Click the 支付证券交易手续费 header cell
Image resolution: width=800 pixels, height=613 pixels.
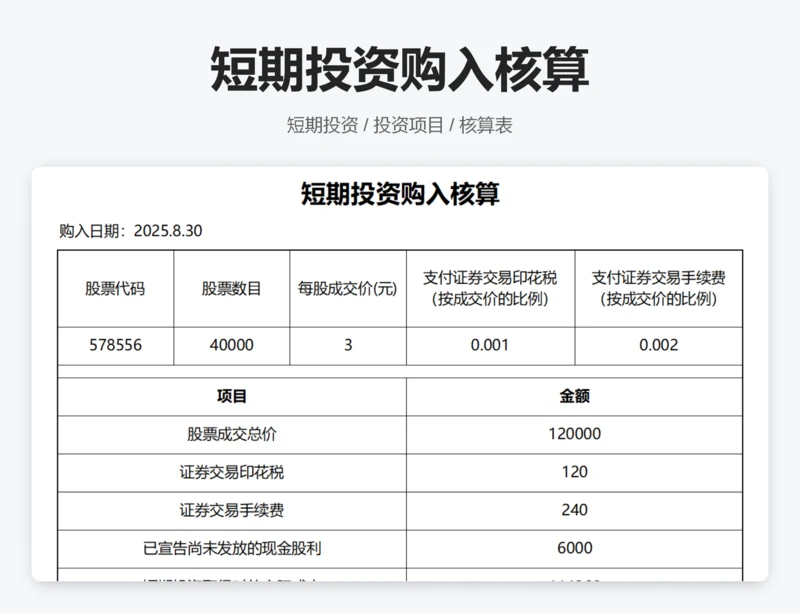point(659,289)
